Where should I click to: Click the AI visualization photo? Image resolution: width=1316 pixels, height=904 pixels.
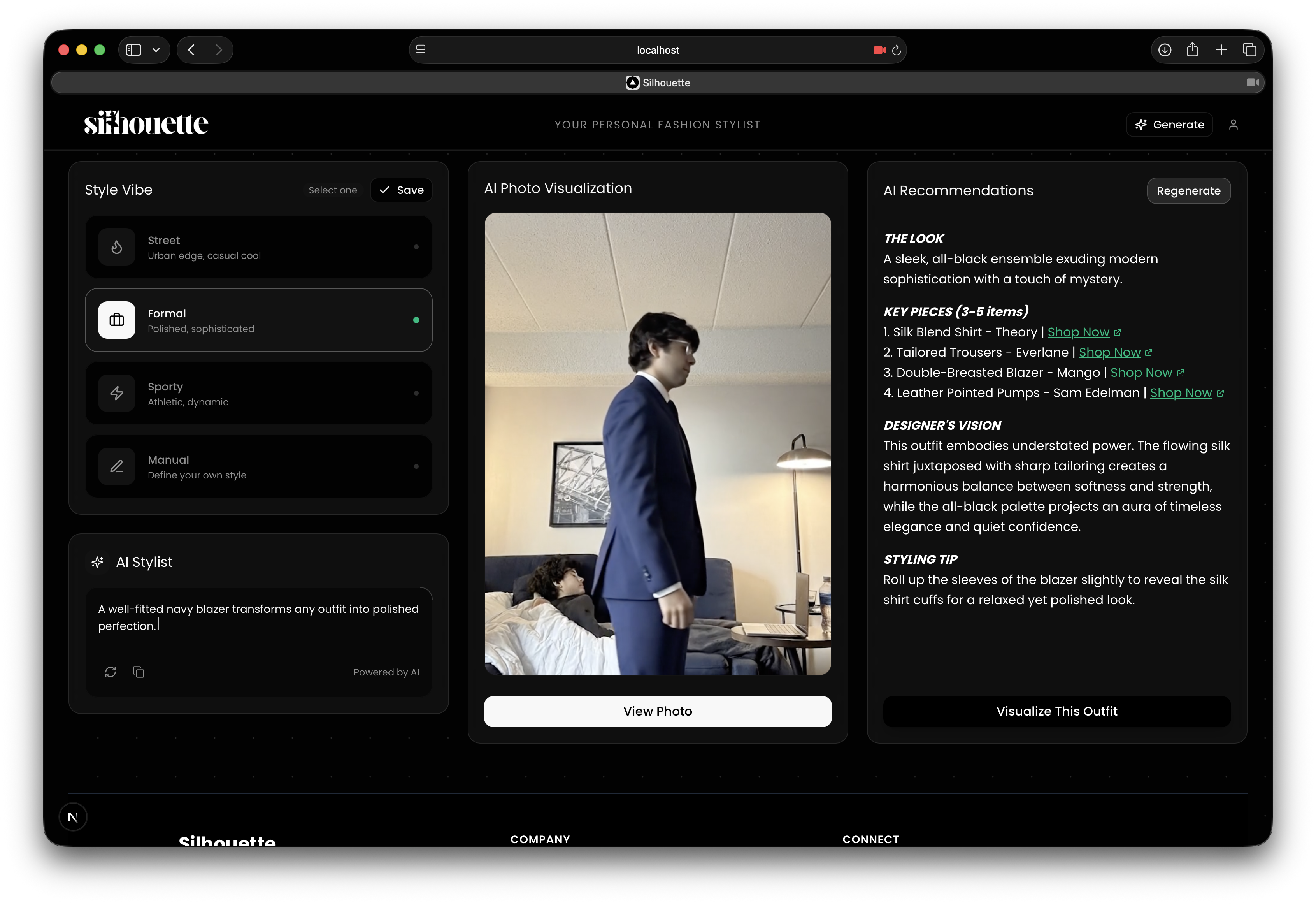(x=658, y=443)
